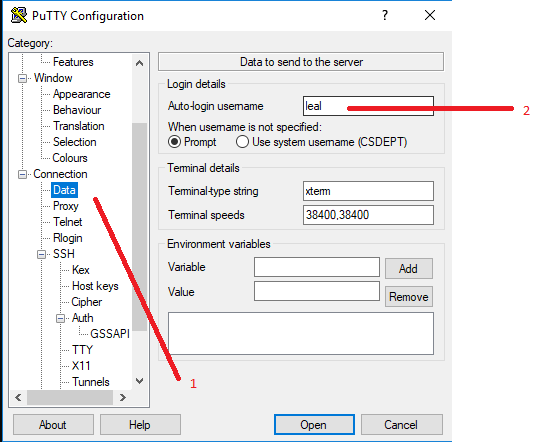Collapse the SSH tree node

click(41, 254)
